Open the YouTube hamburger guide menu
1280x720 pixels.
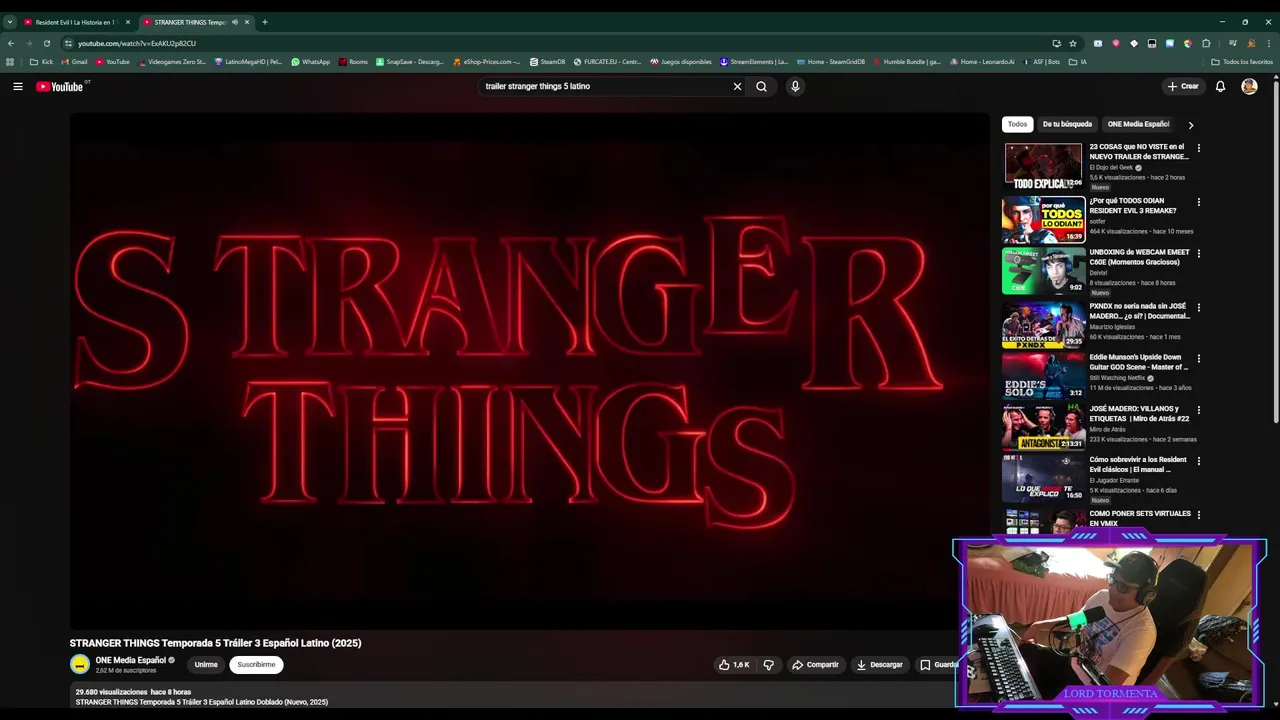(x=17, y=86)
